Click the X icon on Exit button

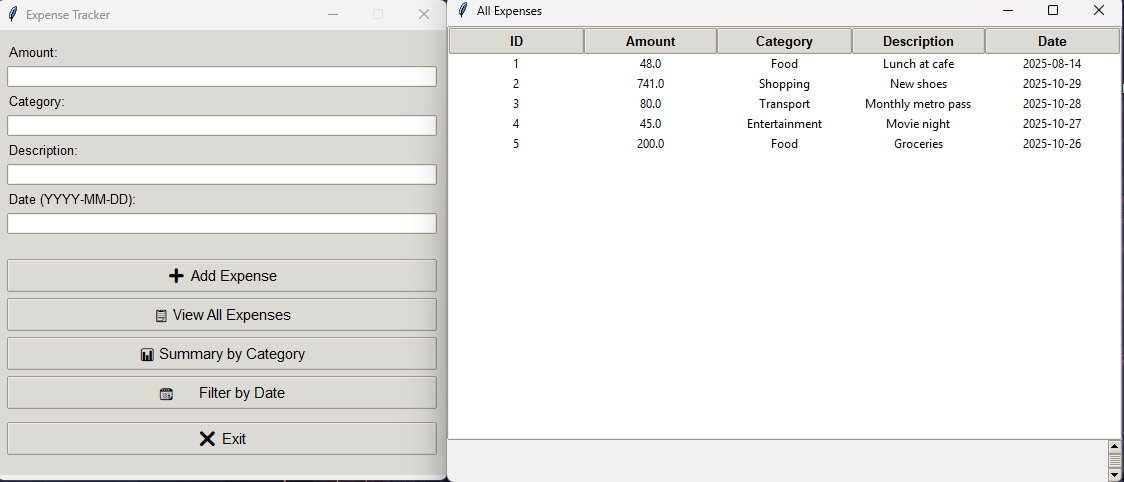[207, 439]
